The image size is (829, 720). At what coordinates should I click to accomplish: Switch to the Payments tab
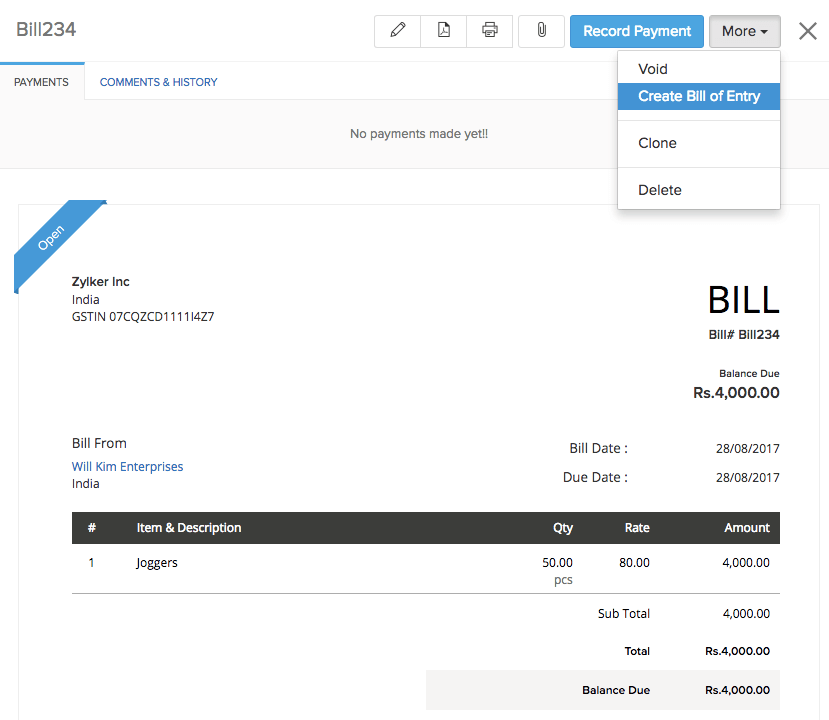click(41, 81)
